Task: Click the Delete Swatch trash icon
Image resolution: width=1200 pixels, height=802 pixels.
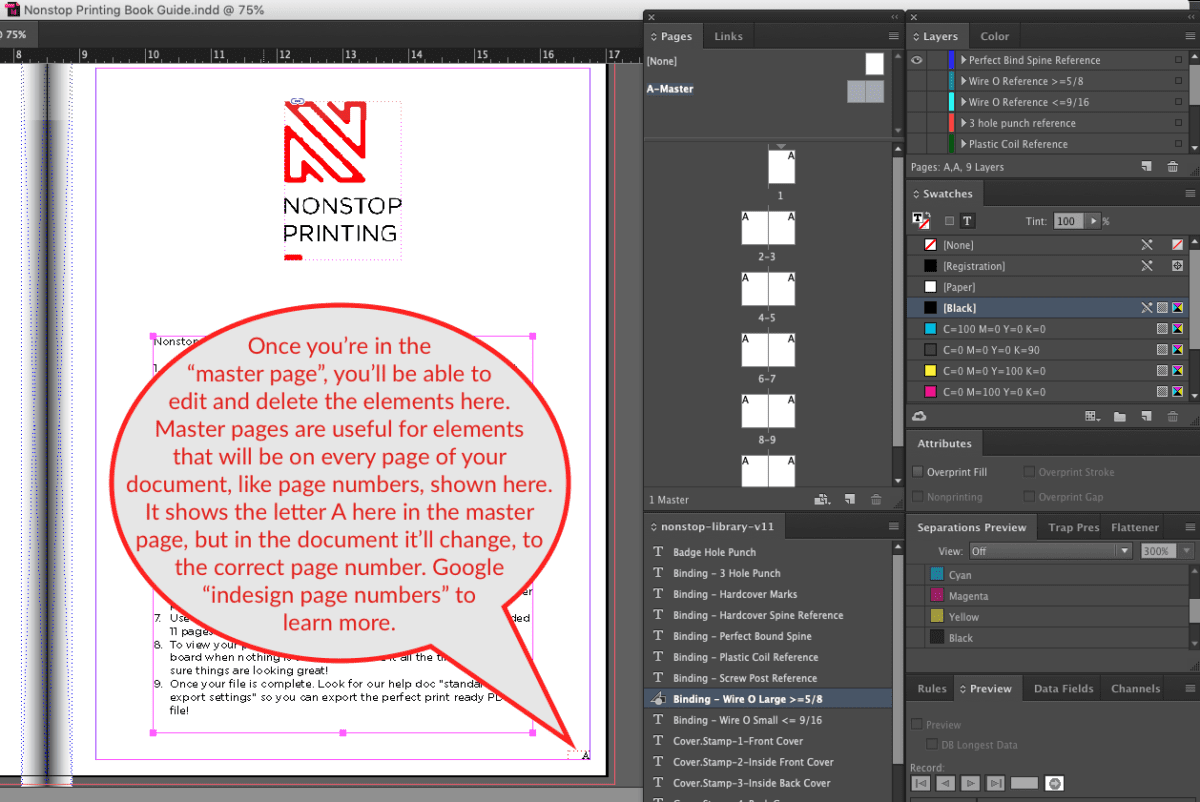Action: (1173, 416)
